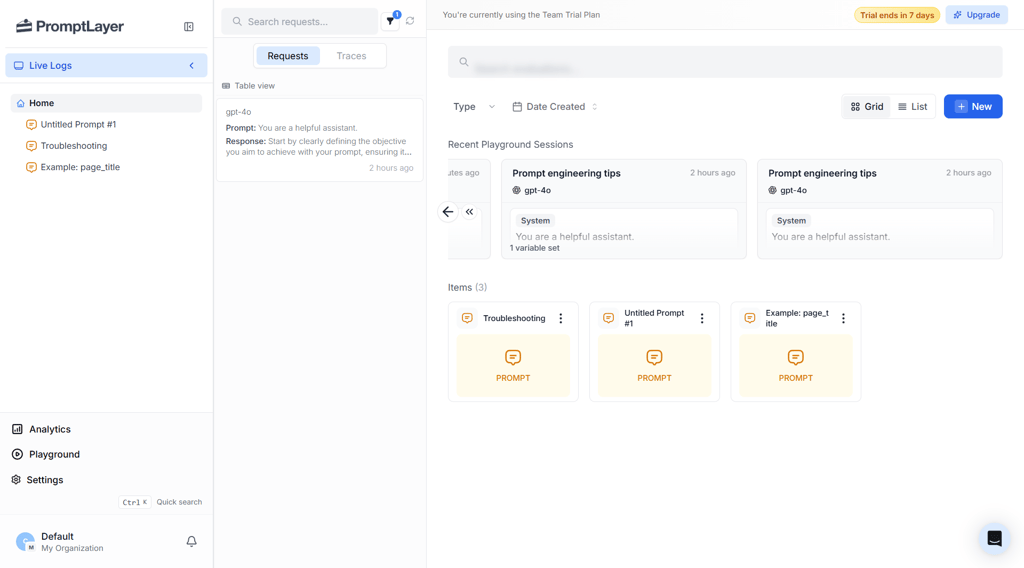Click the PromptLayer logo
This screenshot has height=568, width=1024.
70,26
